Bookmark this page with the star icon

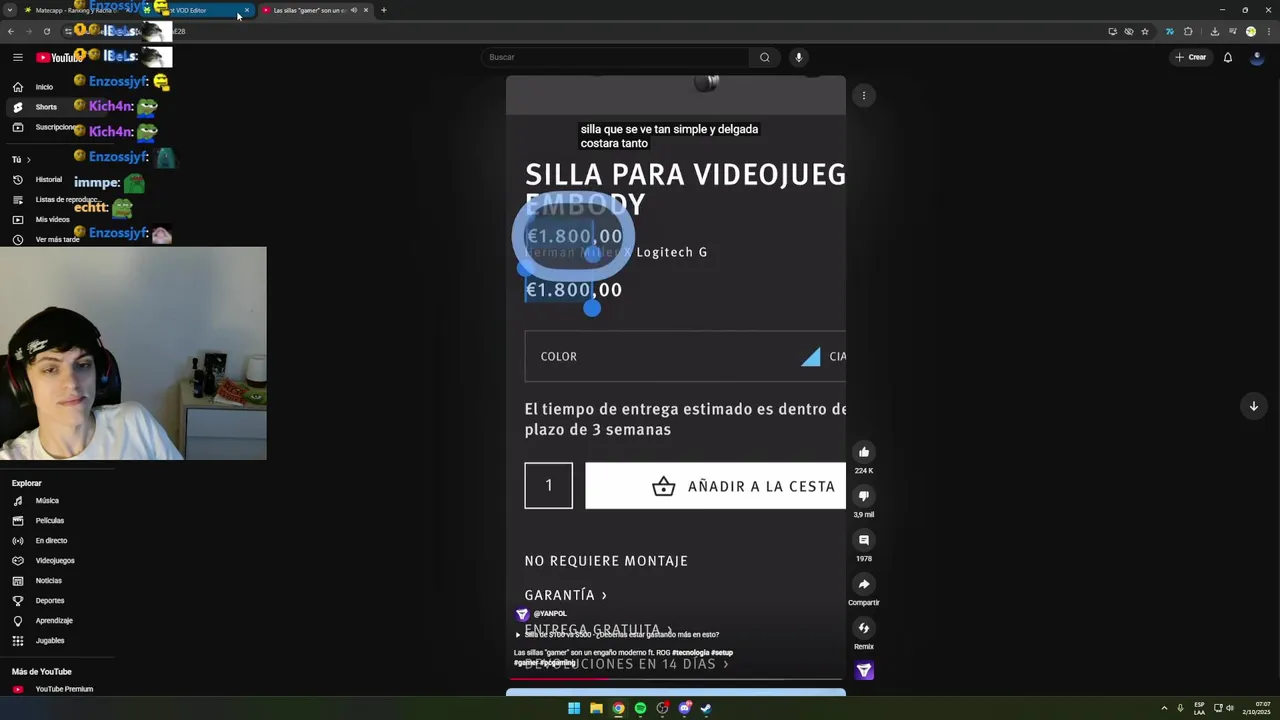1145,31
